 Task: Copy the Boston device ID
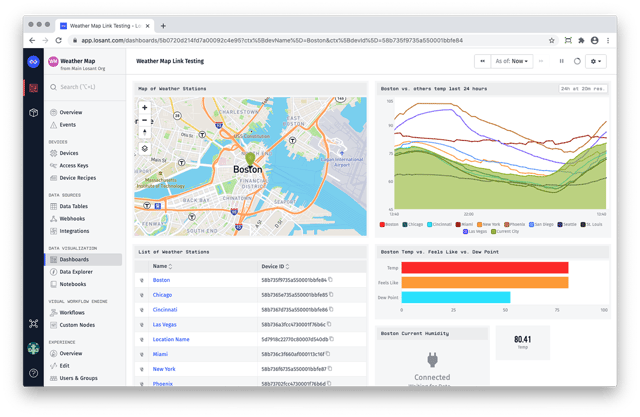coord(330,279)
